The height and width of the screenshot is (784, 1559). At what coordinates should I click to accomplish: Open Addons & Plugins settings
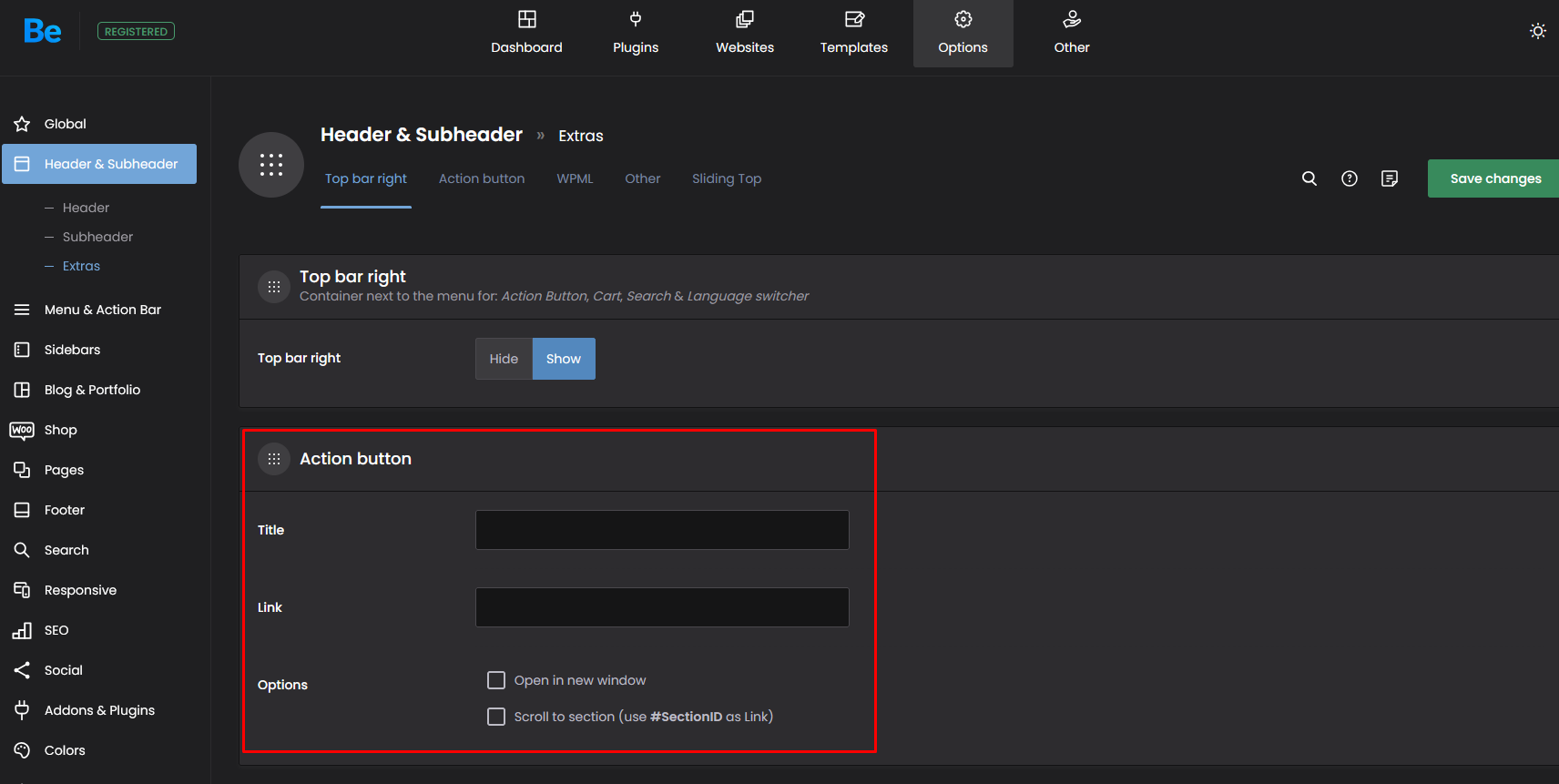pyautogui.click(x=99, y=710)
